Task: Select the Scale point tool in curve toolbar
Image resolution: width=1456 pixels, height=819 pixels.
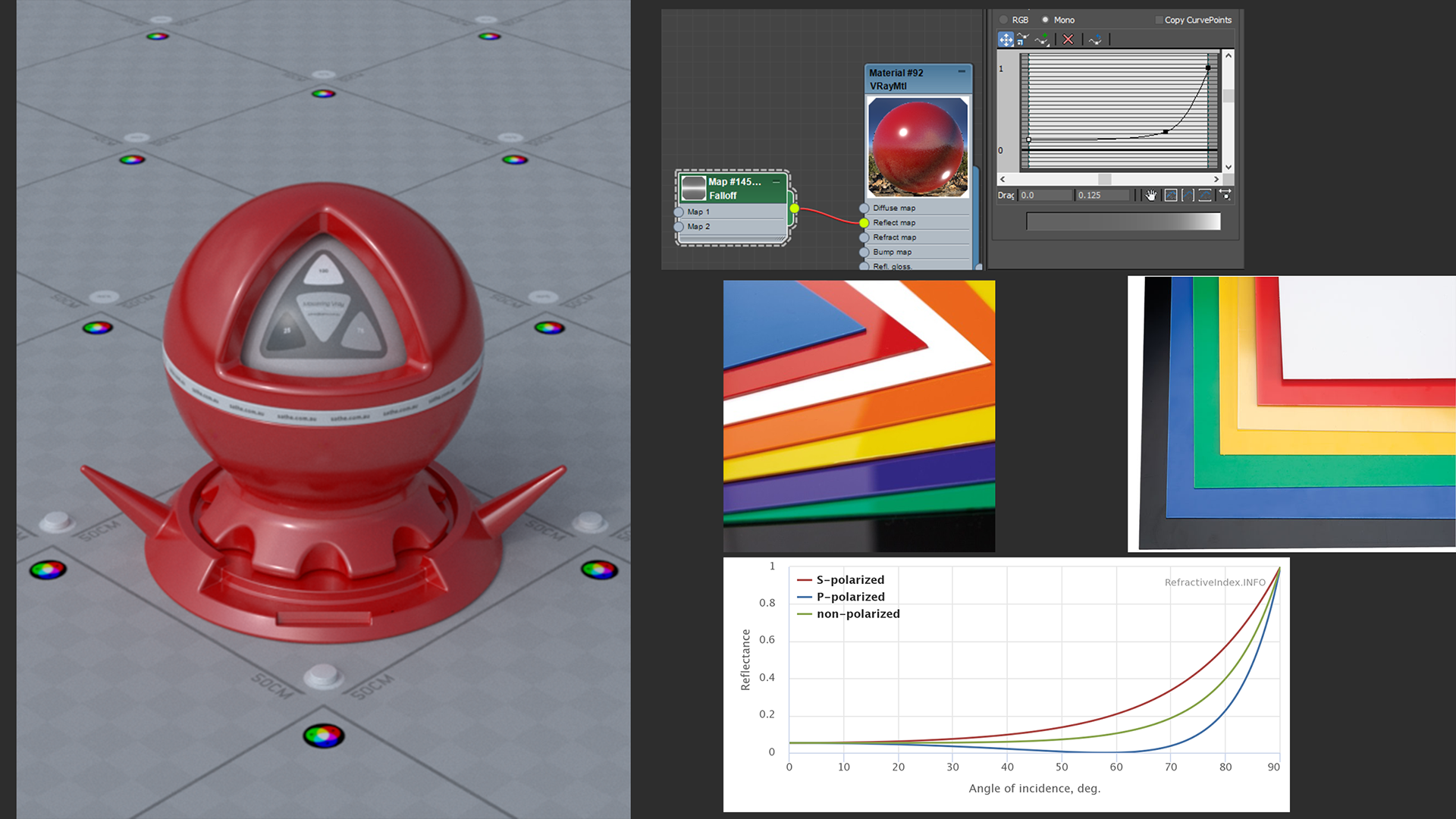Action: [x=1022, y=39]
